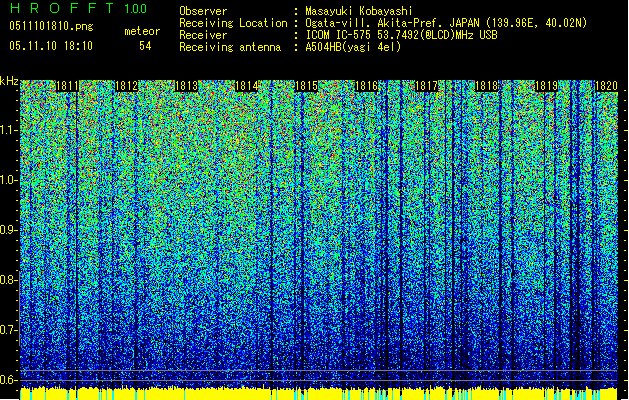Select the 1813 time marker
This screenshot has height=400, width=629.
click(187, 86)
